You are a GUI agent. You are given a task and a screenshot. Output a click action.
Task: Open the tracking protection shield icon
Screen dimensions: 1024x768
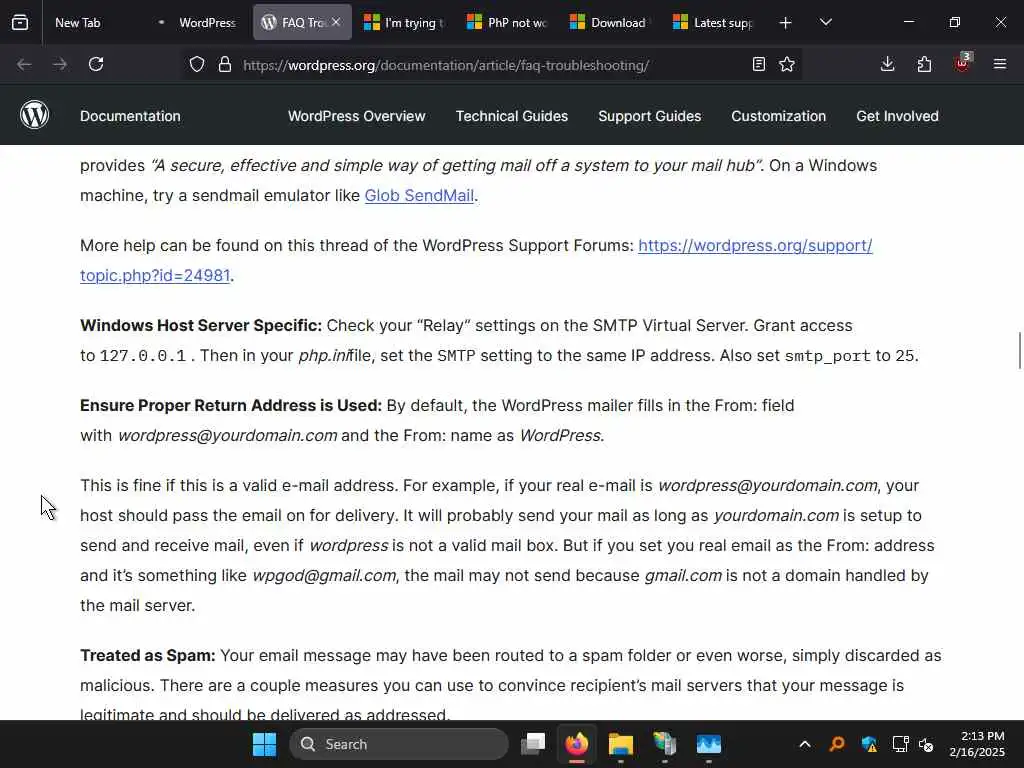[x=197, y=65]
